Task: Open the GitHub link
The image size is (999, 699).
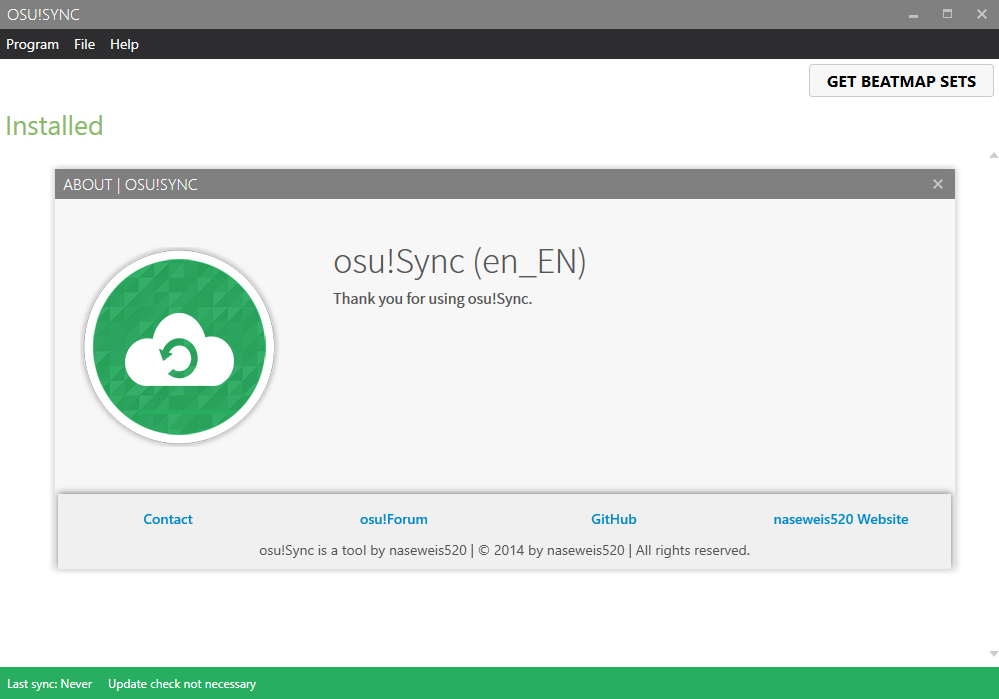Action: coord(614,519)
